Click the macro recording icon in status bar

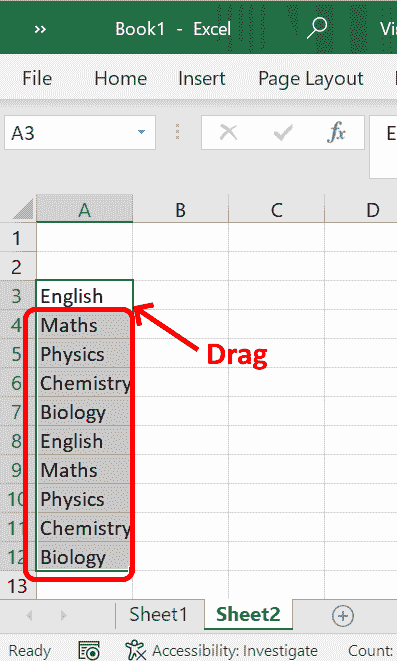89,650
